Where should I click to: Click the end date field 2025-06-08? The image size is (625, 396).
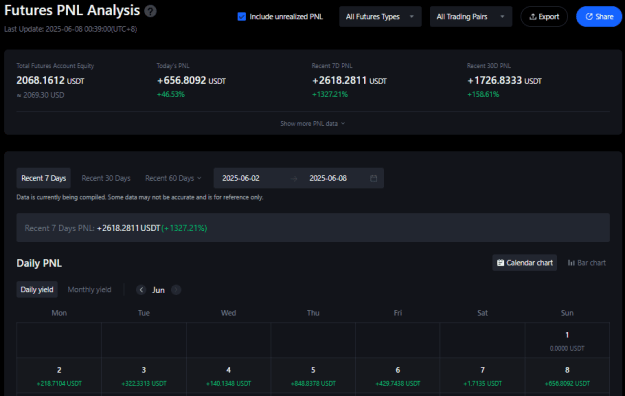[328, 178]
